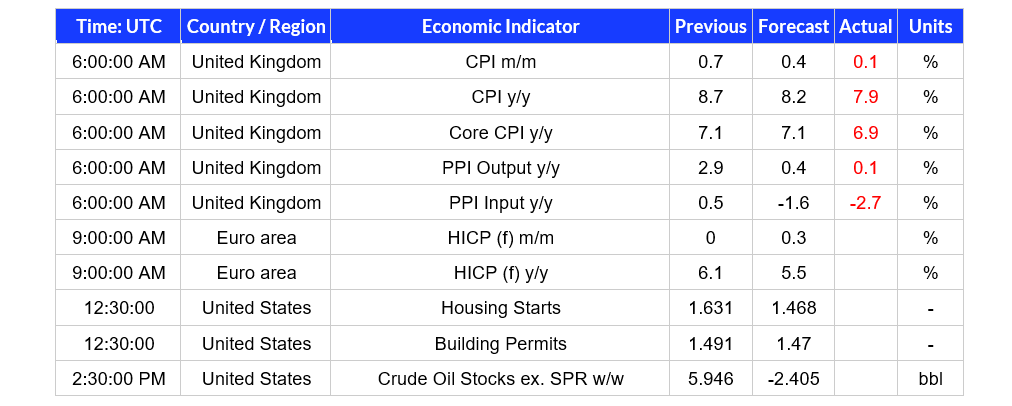Select the HICP (f) m/m cell

coord(500,238)
